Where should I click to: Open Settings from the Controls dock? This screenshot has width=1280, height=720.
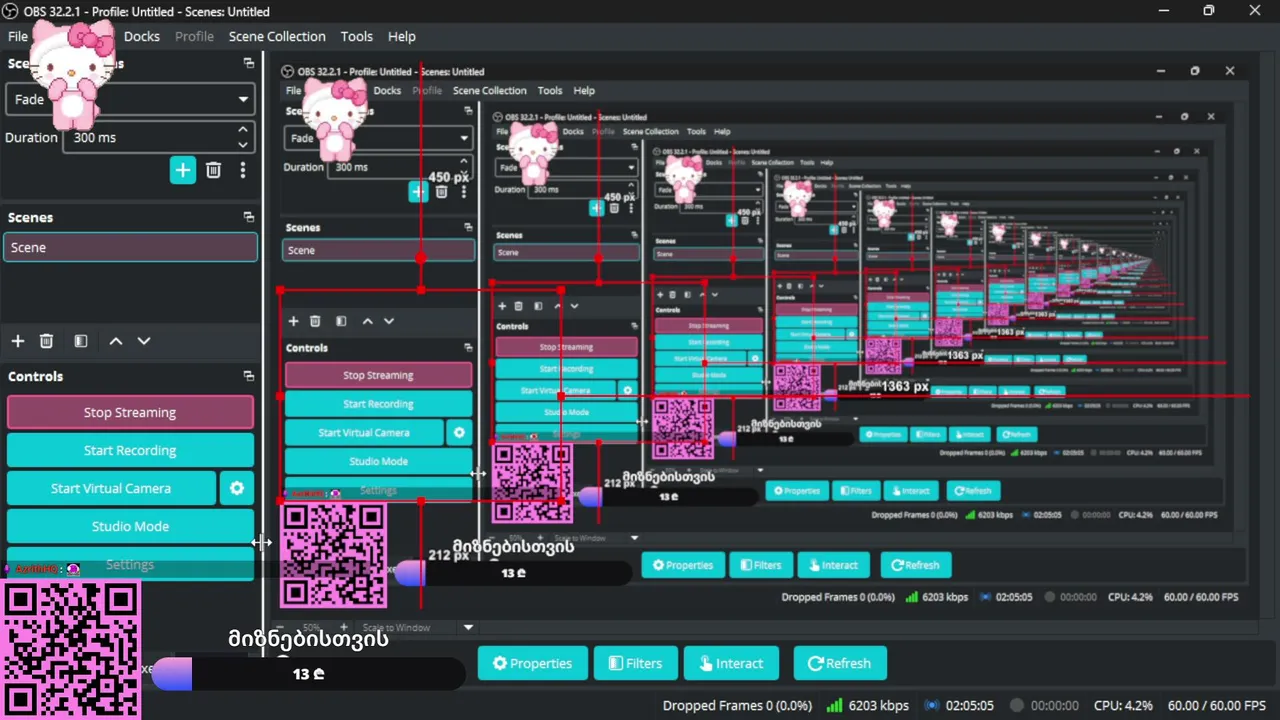pos(130,564)
